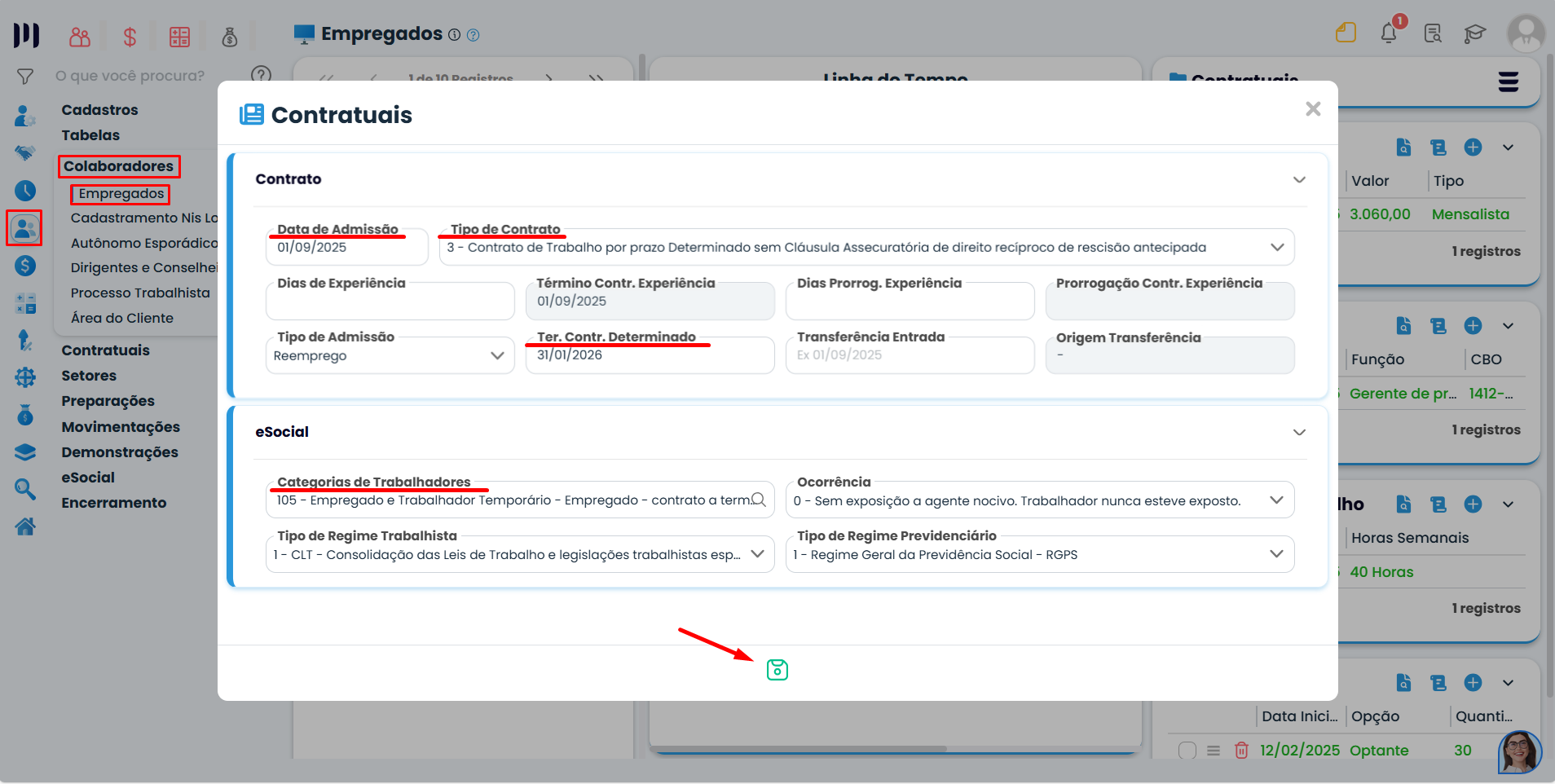Open the Cadastros menu

[99, 110]
